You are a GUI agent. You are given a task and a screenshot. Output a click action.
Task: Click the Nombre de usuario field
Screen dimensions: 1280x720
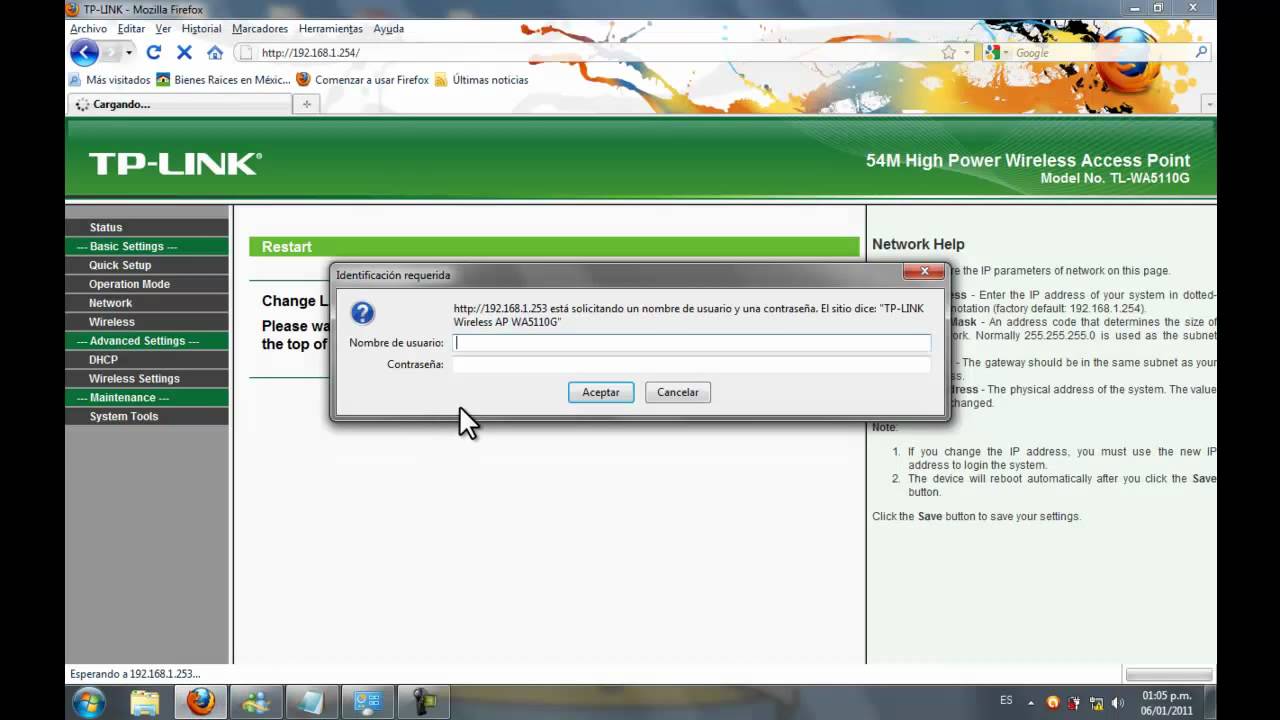[691, 342]
